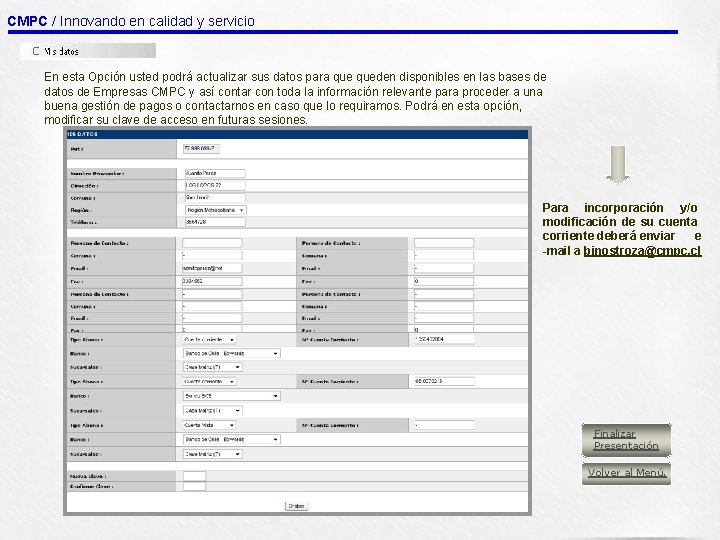
Task: Click the Confirme clave password field
Action: (194, 486)
